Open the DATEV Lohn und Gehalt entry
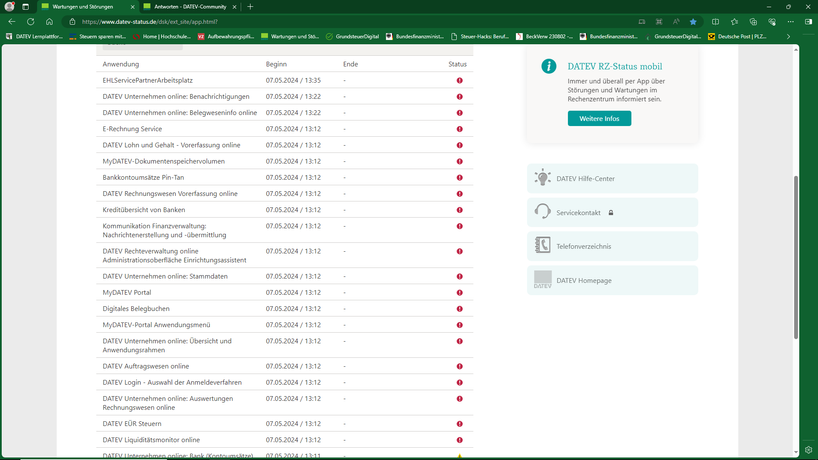 (171, 145)
